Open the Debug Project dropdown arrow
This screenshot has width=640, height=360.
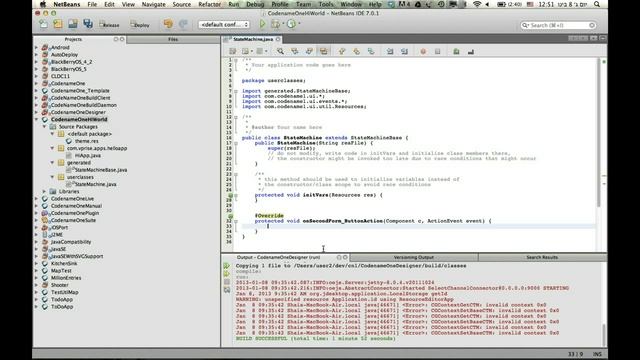tap(284, 24)
